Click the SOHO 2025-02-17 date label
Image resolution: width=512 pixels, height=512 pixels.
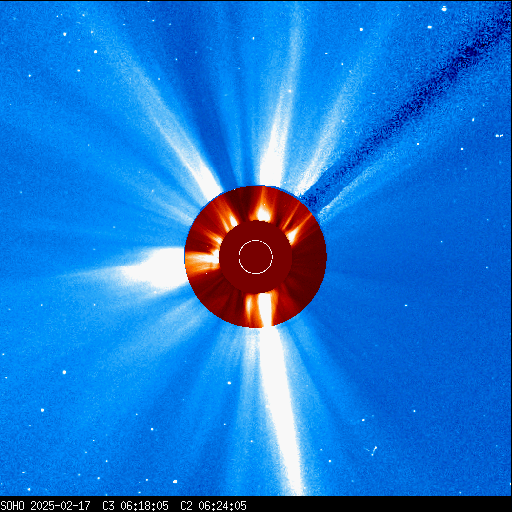coord(46,506)
